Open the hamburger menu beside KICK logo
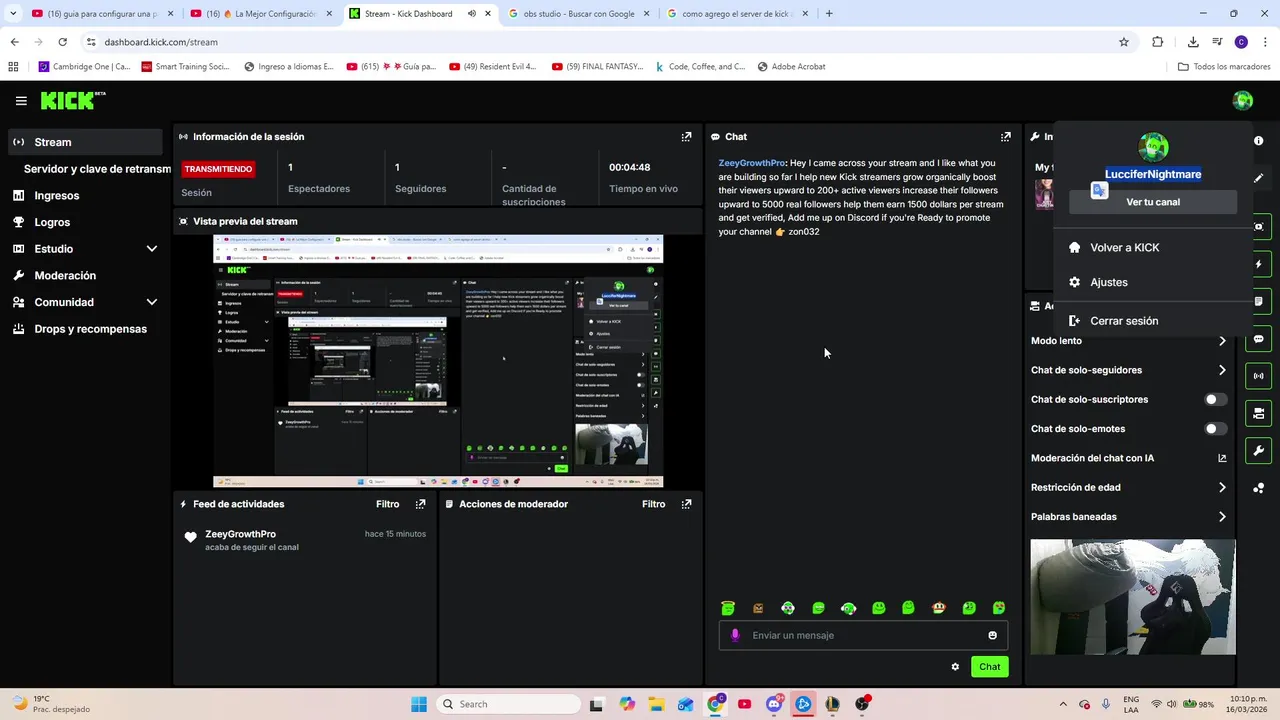Screen dimensions: 1280x720 [x=21, y=101]
